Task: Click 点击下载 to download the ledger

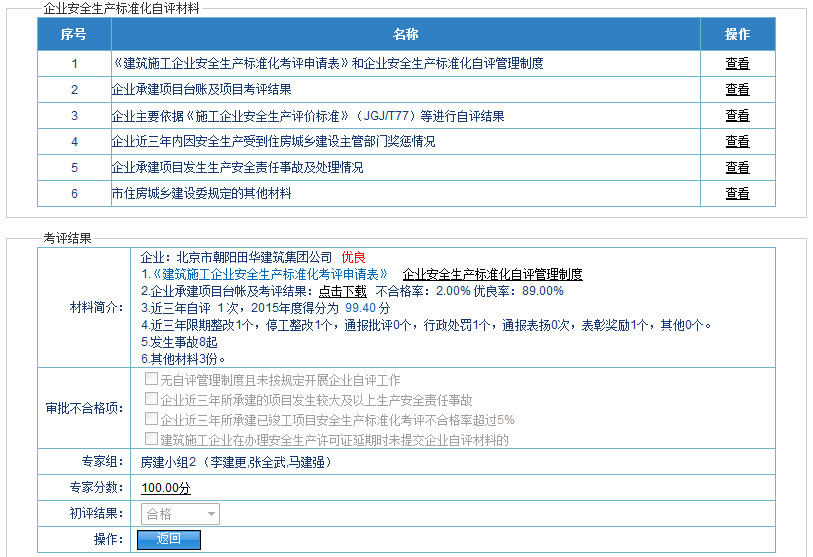Action: click(x=342, y=291)
